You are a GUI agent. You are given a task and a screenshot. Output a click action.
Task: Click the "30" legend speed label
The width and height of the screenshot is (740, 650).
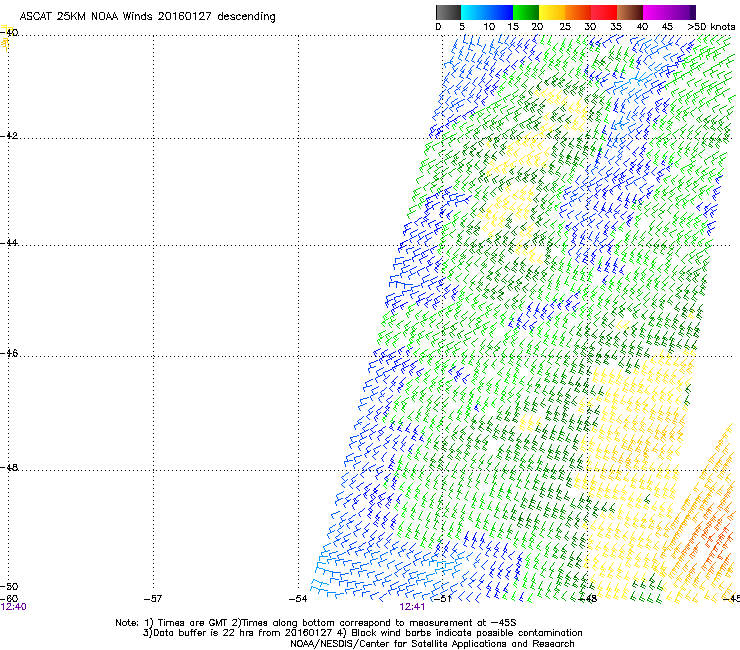[x=590, y=27]
